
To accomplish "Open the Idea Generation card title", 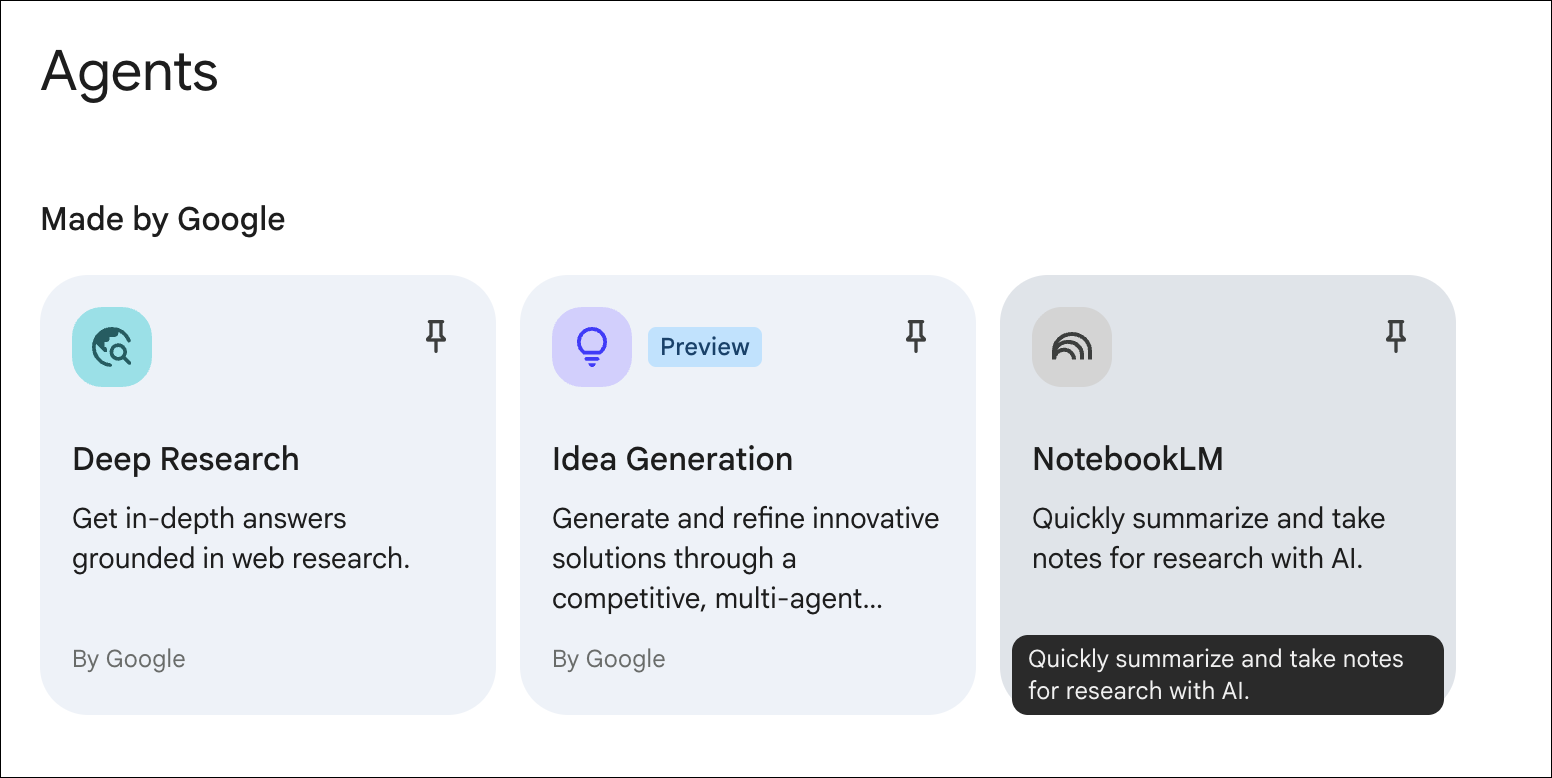I will point(672,459).
